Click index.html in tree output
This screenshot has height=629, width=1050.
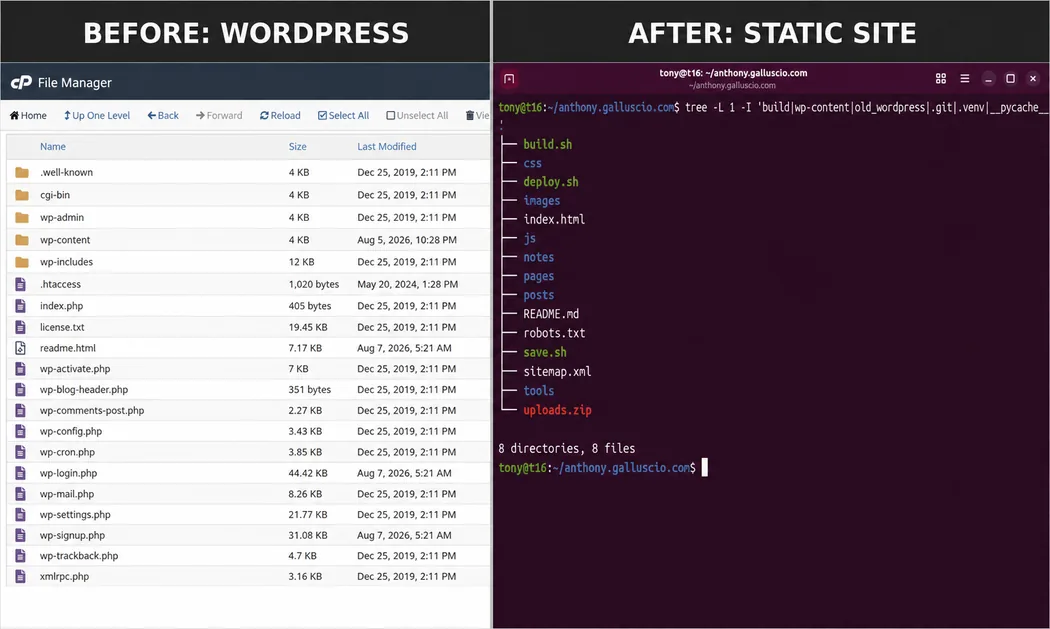554,219
